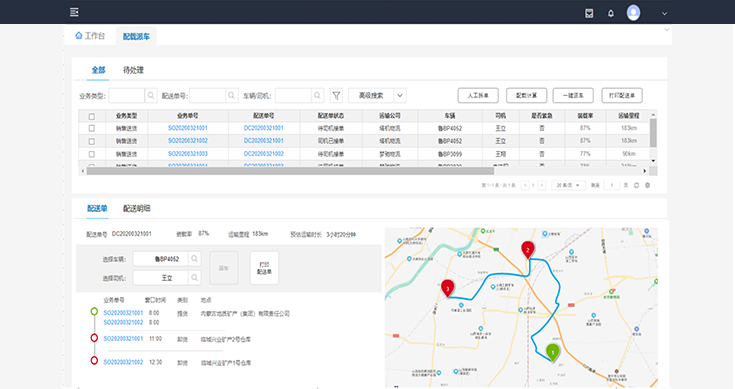735x389 pixels.
Task: Click the 王立 driver cell for SO20200321001
Action: 501,128
